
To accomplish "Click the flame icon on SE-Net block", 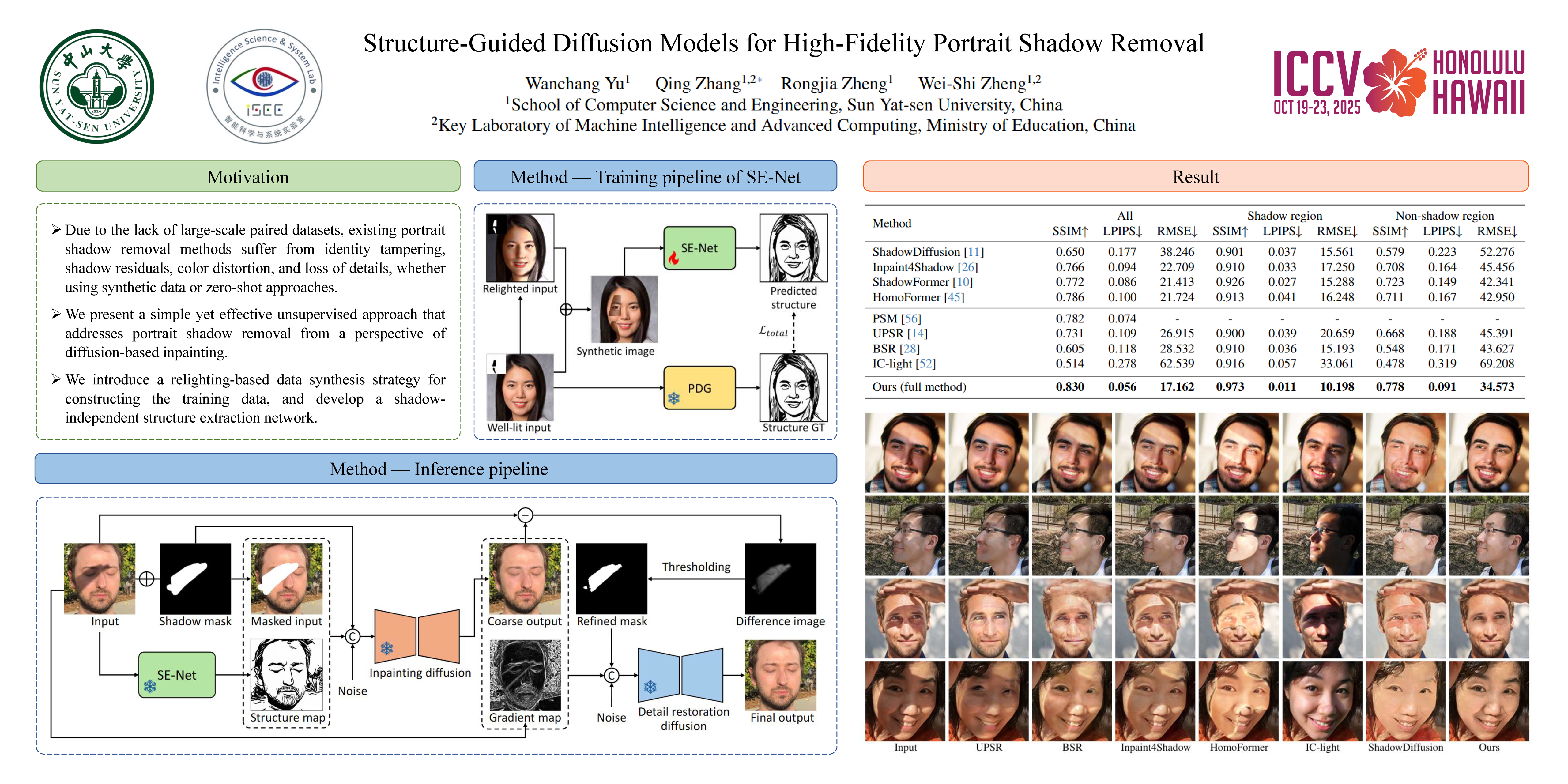I will coord(673,258).
